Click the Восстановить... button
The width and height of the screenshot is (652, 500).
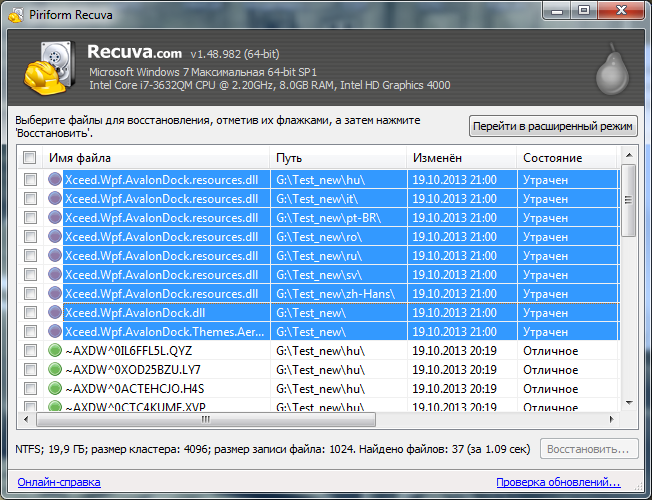(589, 449)
